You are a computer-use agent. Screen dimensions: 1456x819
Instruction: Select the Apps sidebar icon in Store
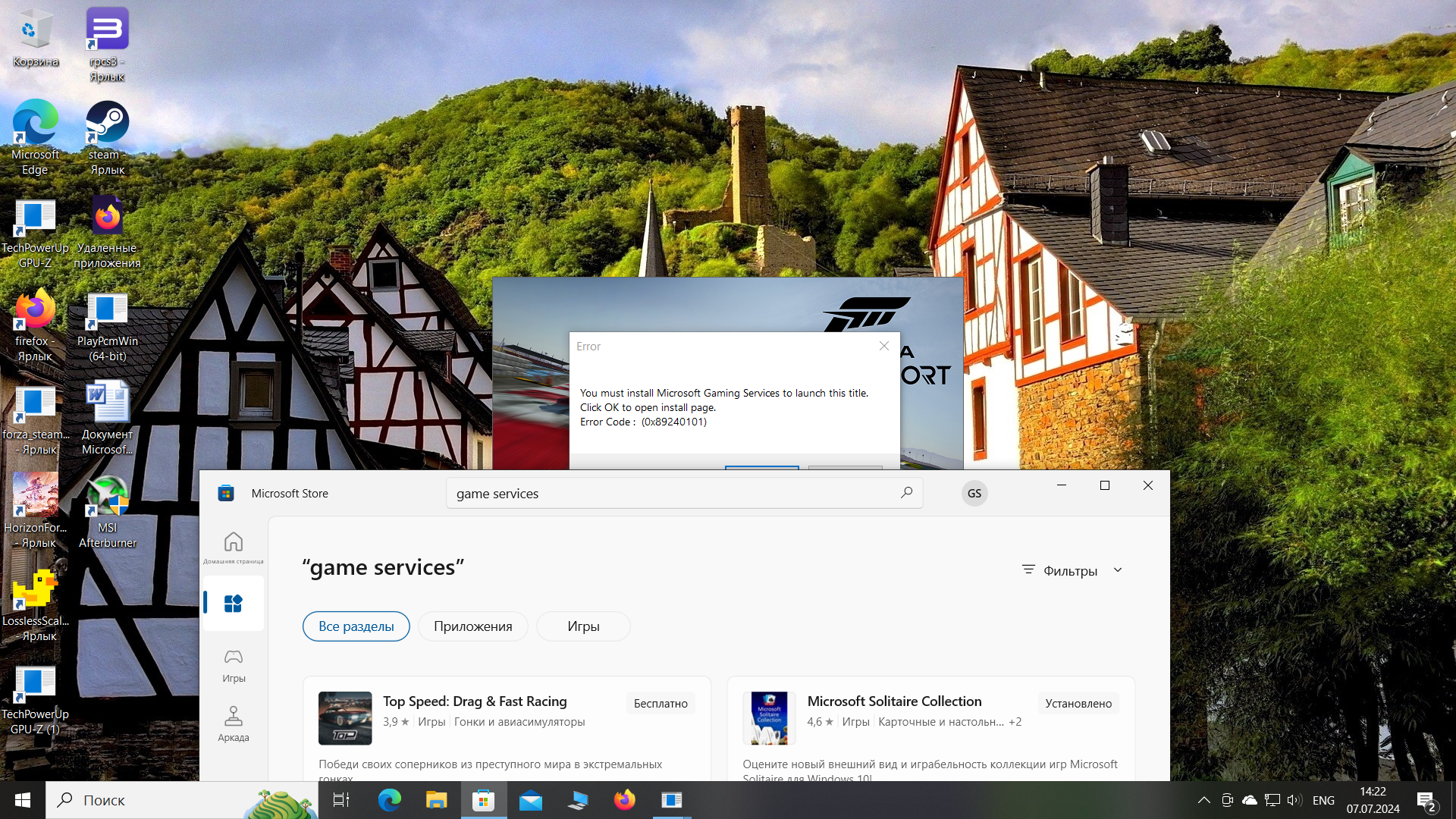tap(233, 604)
